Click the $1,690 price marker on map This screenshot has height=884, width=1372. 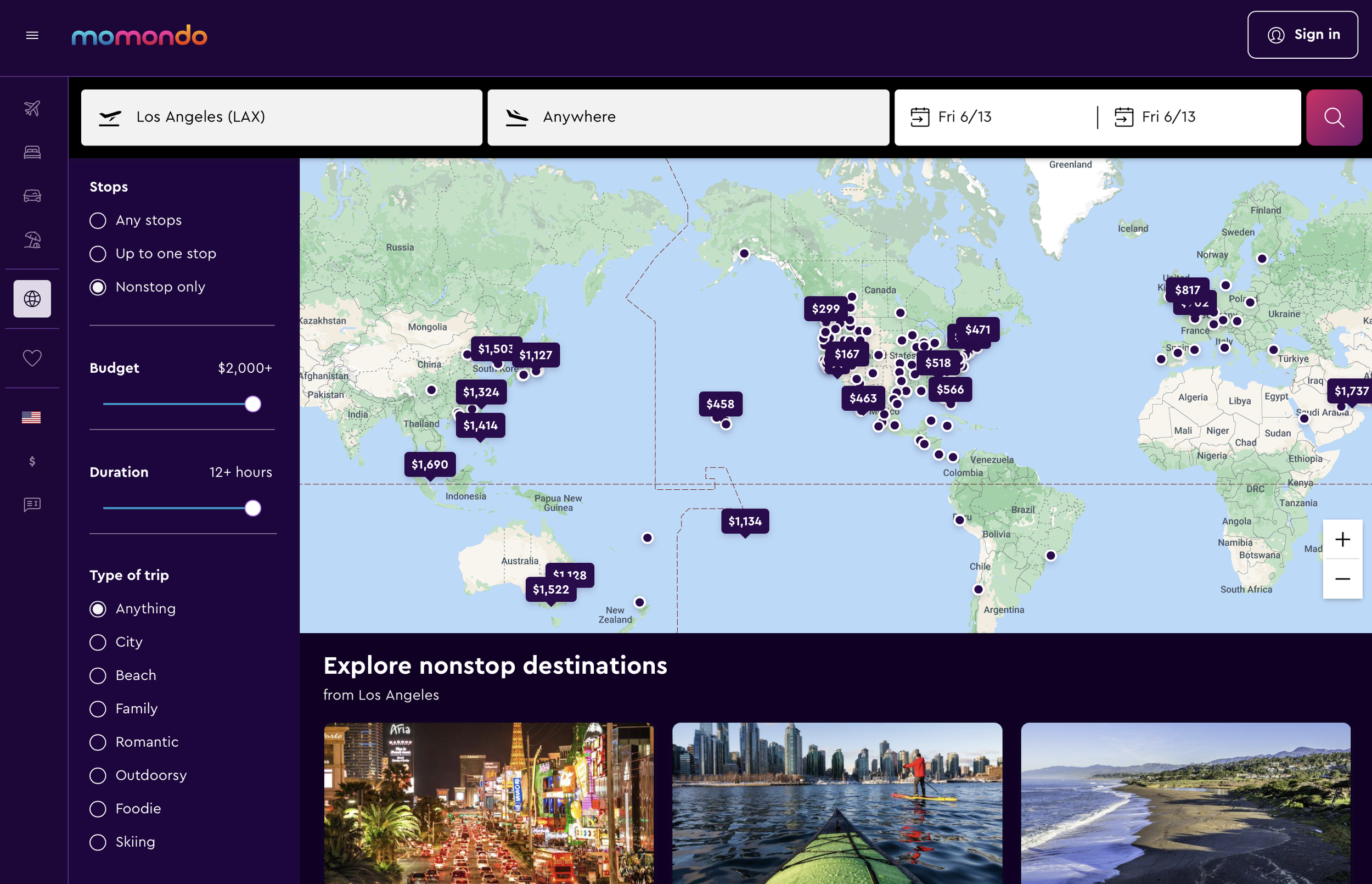tap(430, 465)
